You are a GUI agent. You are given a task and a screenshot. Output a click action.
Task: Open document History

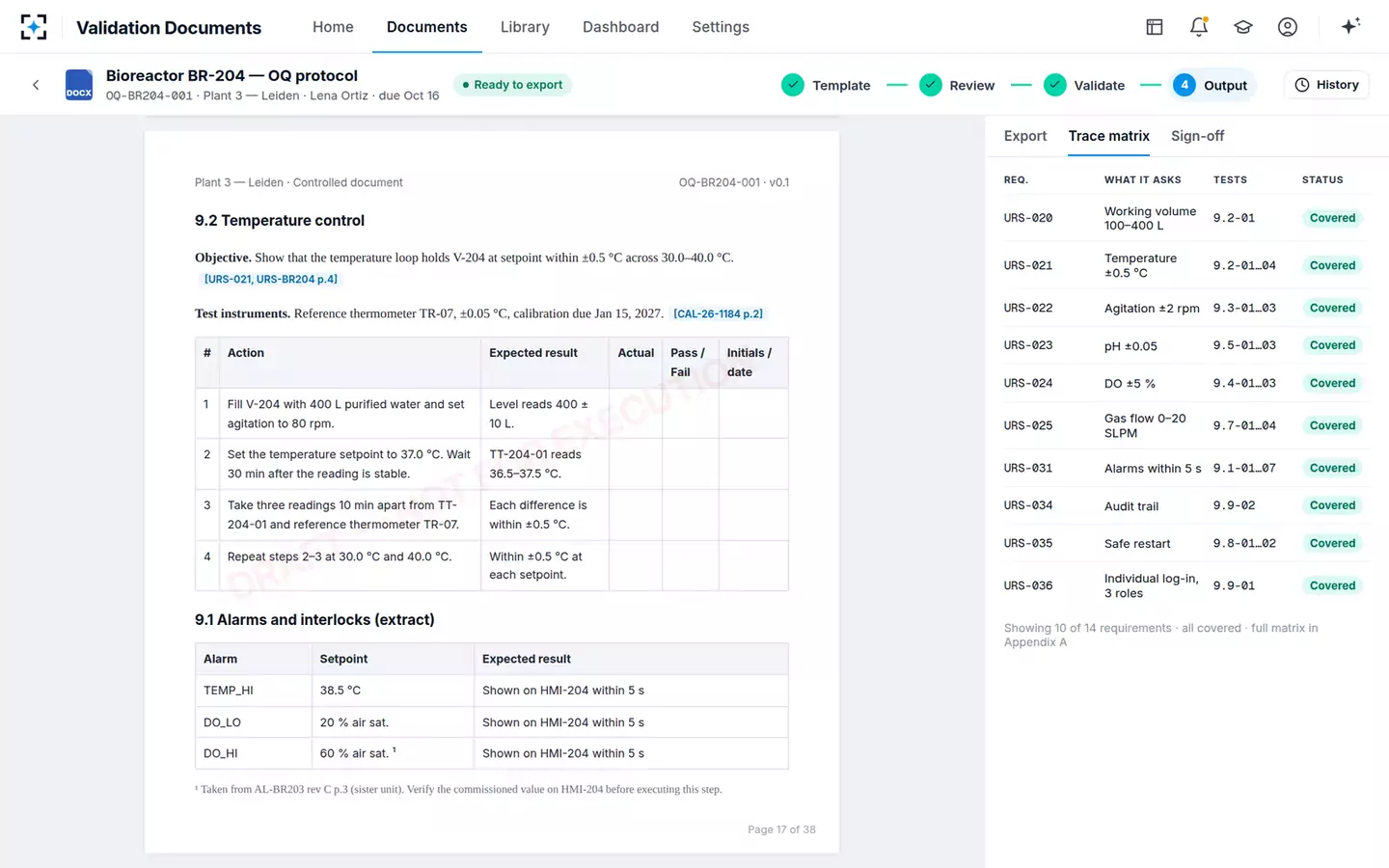[1326, 85]
